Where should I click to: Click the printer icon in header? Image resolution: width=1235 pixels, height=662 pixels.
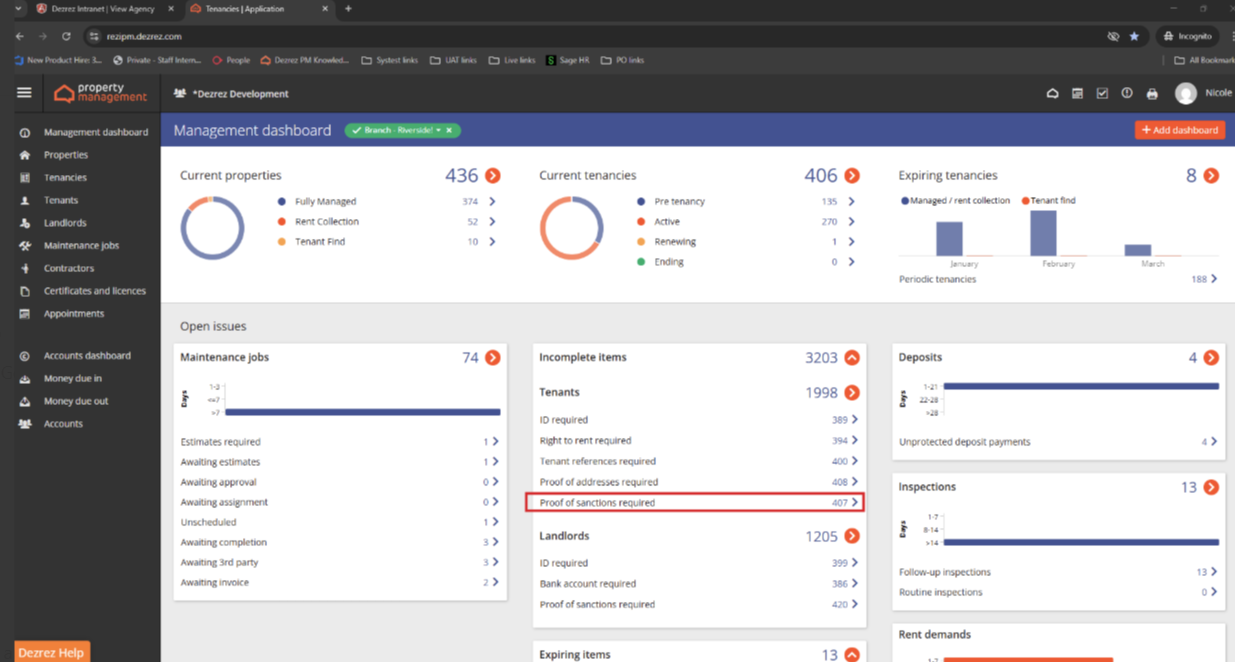(x=1152, y=94)
